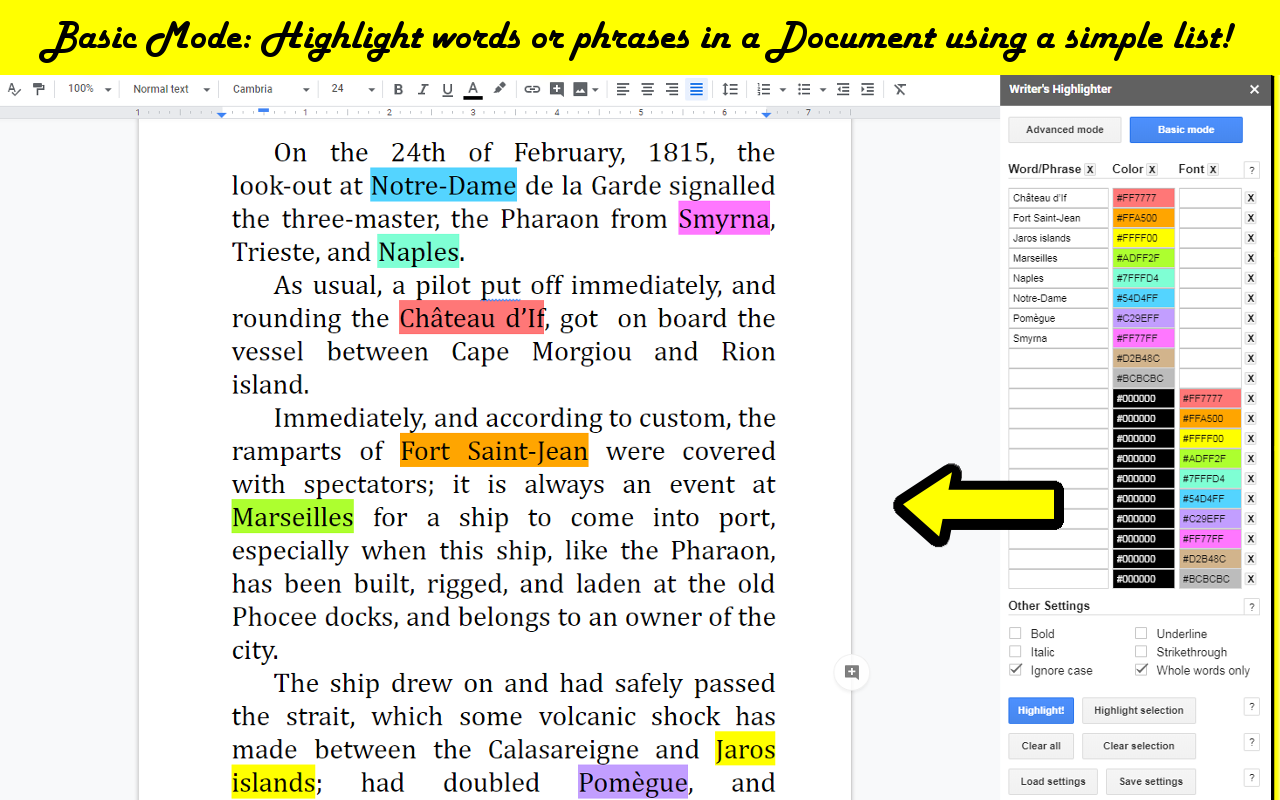The image size is (1280, 800).
Task: Delete the Château d'If row
Action: (x=1250, y=198)
